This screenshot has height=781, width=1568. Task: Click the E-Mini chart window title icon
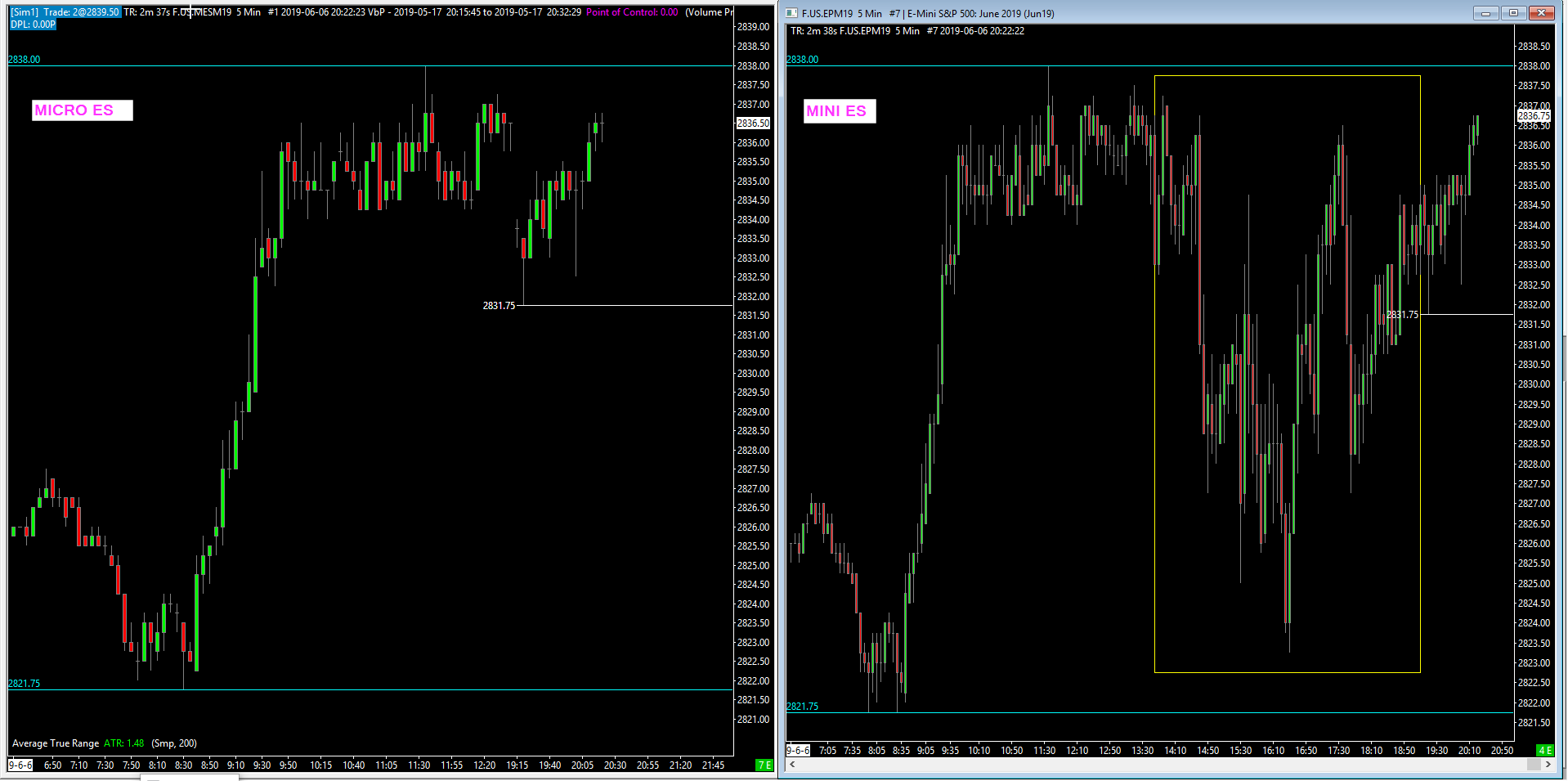pos(791,13)
